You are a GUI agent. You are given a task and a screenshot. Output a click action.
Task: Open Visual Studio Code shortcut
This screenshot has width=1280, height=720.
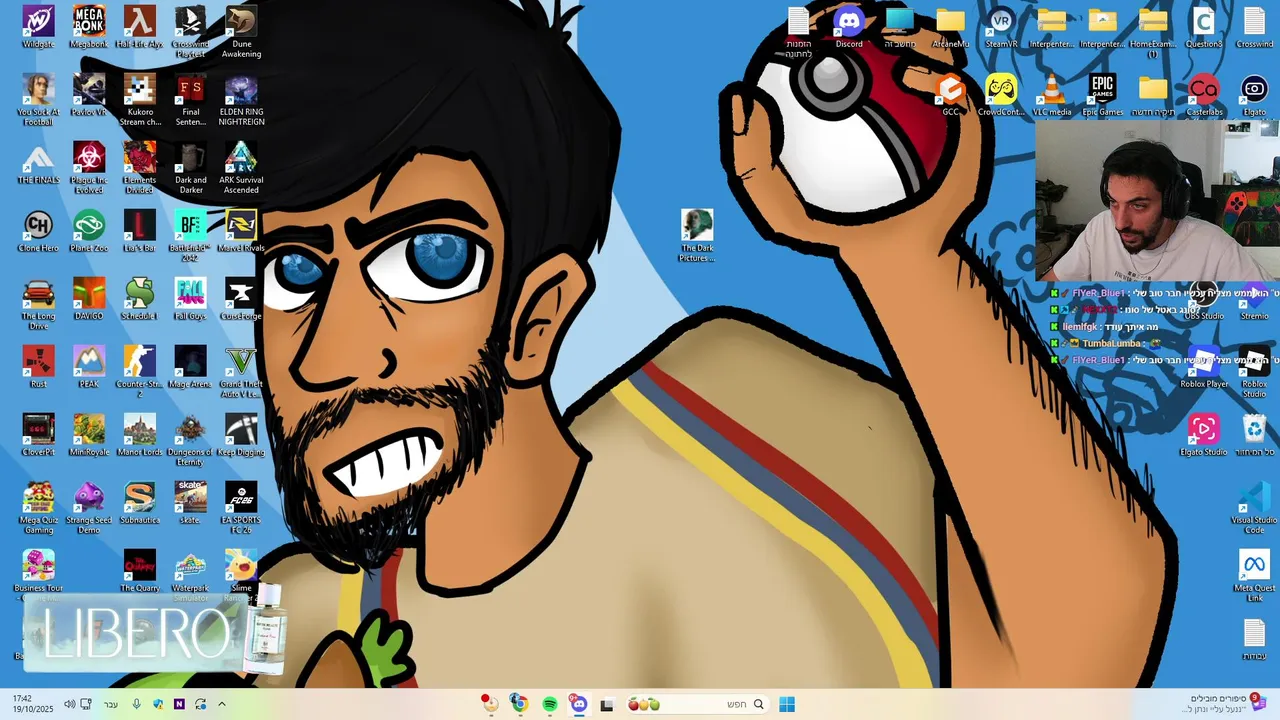click(1254, 508)
